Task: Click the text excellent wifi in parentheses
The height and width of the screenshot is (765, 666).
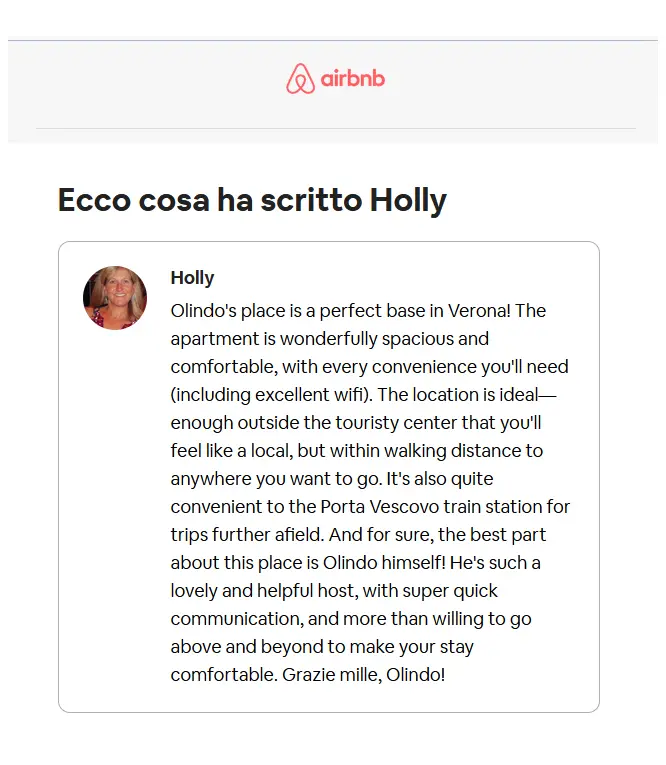Action: click(311, 395)
